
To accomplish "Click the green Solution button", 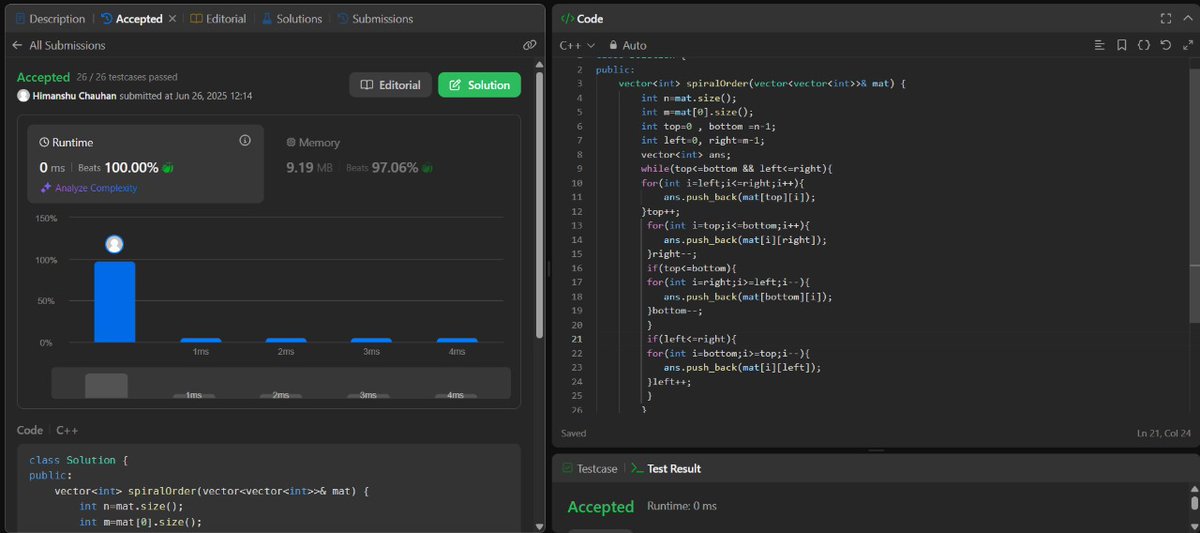I will tap(480, 85).
